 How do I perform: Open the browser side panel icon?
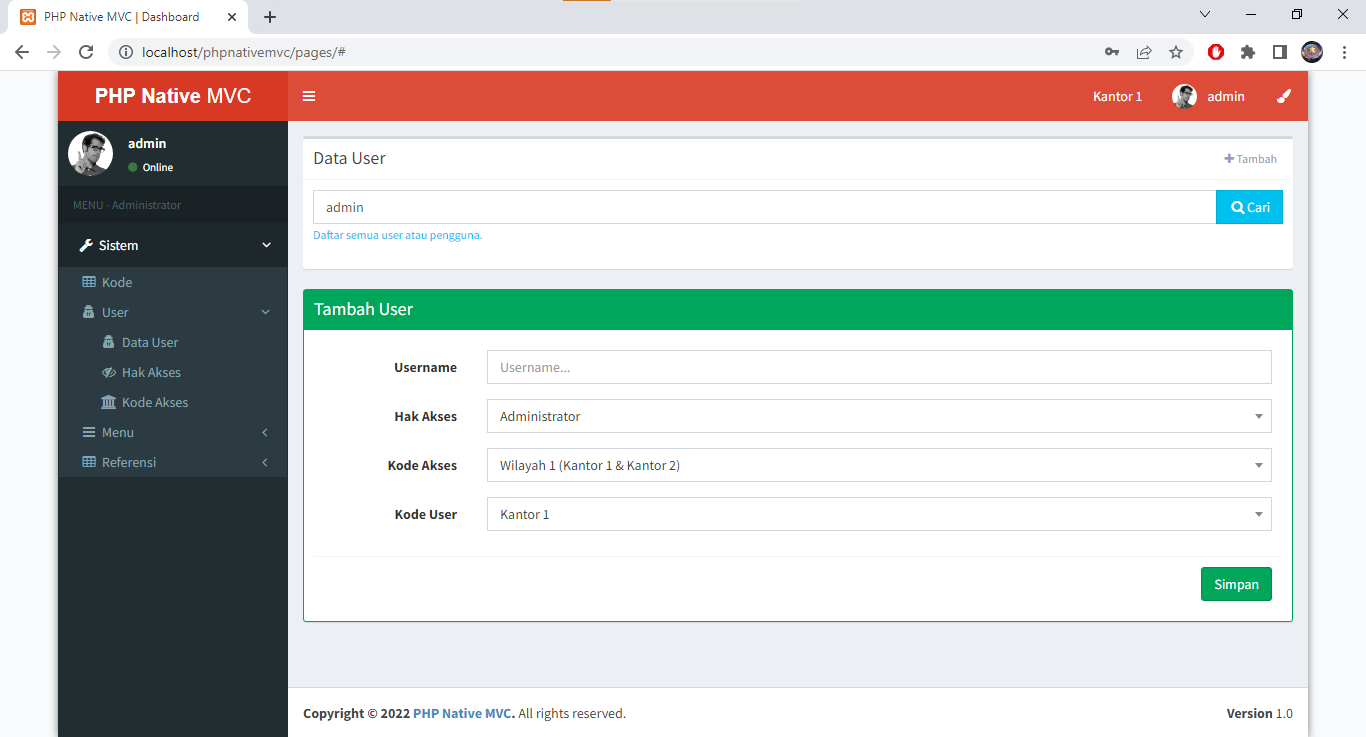[1280, 52]
